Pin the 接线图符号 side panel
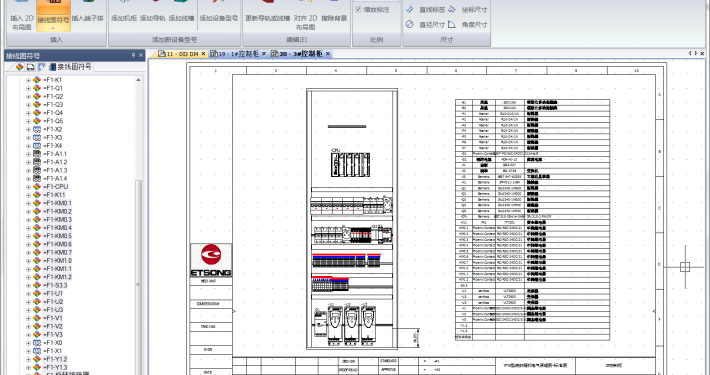Screen dimensions: 710x375 coord(133,55)
